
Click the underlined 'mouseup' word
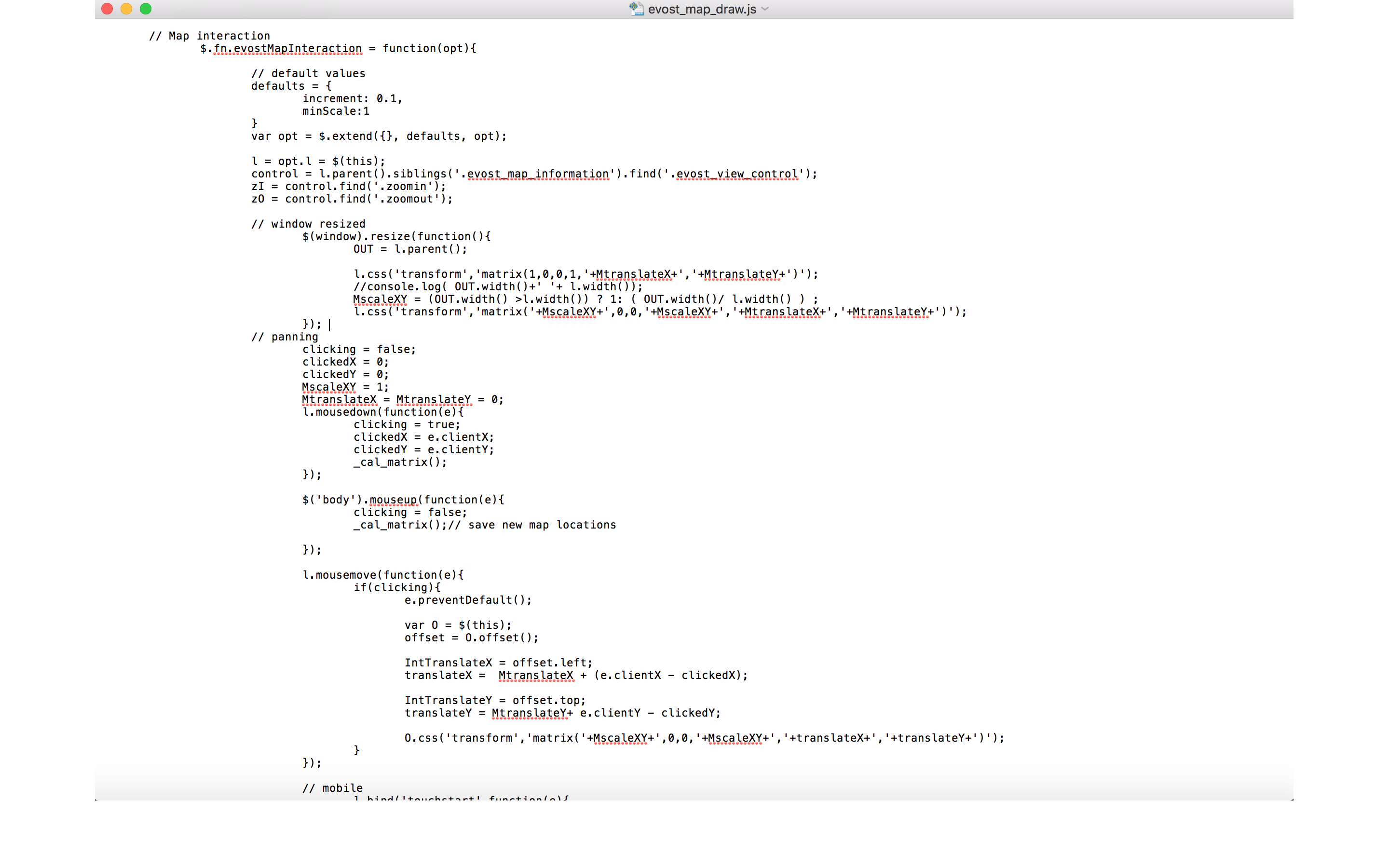[393, 500]
